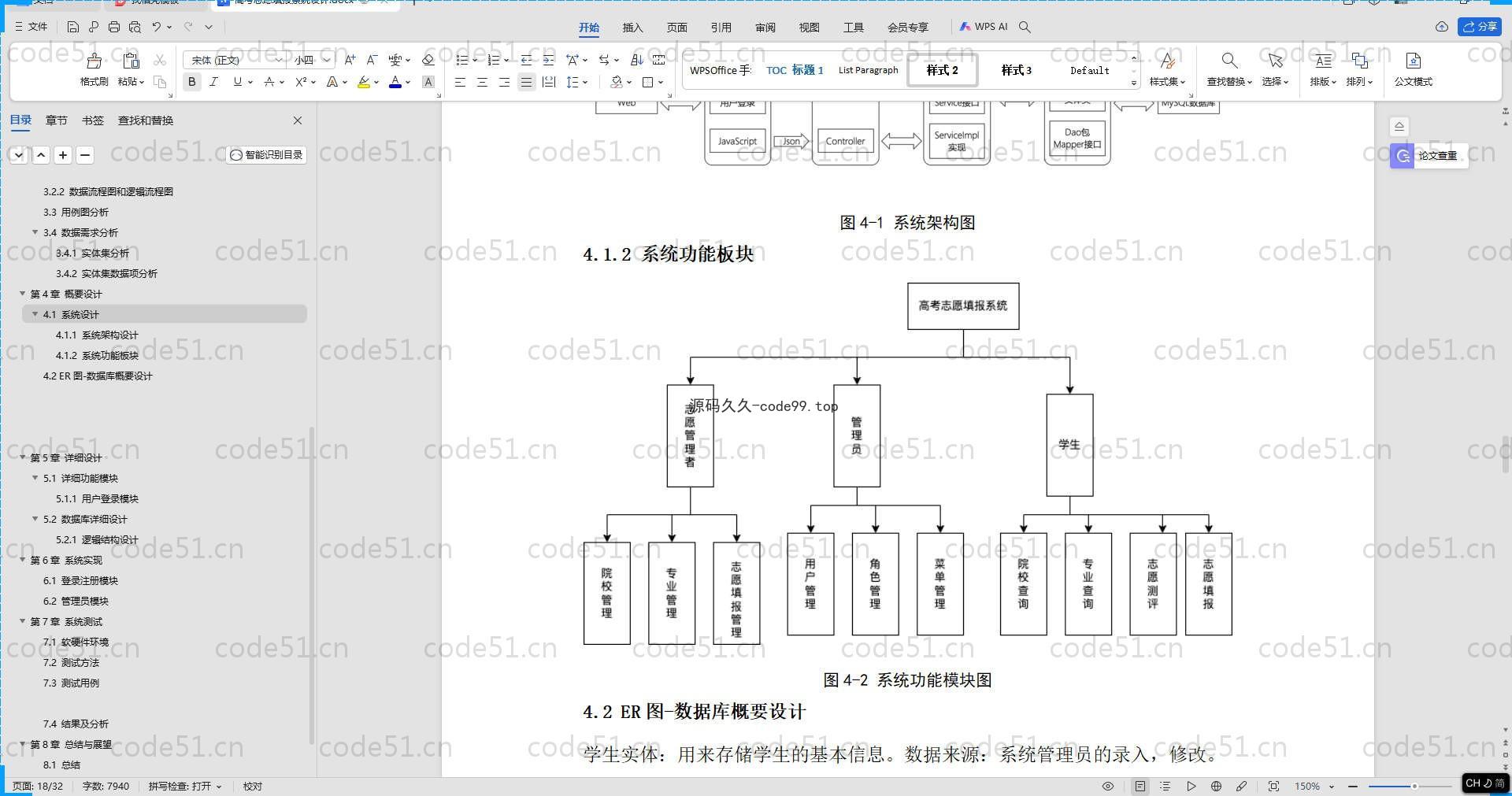The image size is (1512, 796).
Task: Click the Format Painter (格式刷) icon
Action: [94, 61]
